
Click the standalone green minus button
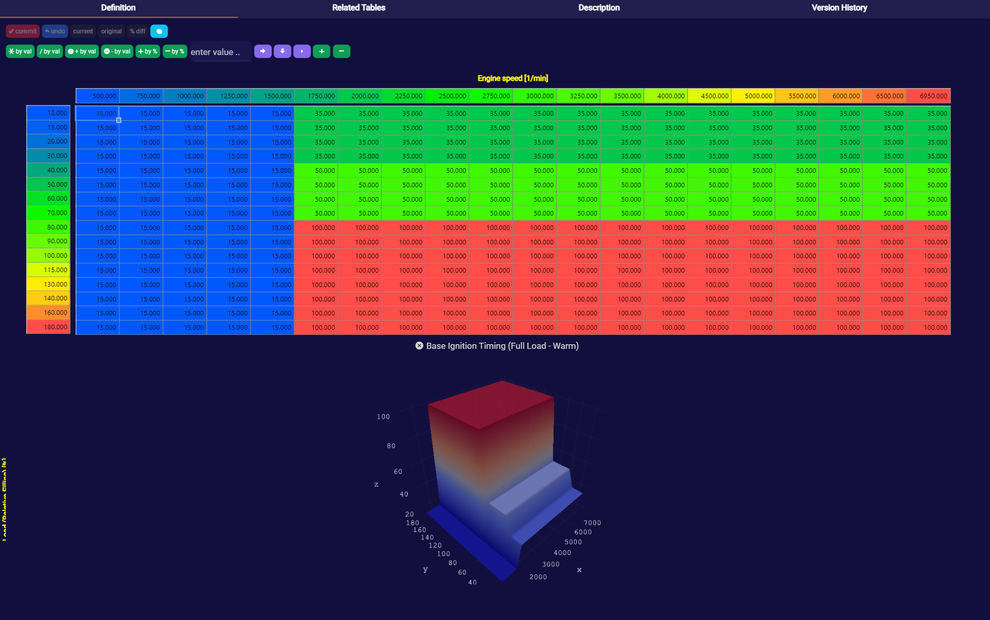[x=341, y=51]
